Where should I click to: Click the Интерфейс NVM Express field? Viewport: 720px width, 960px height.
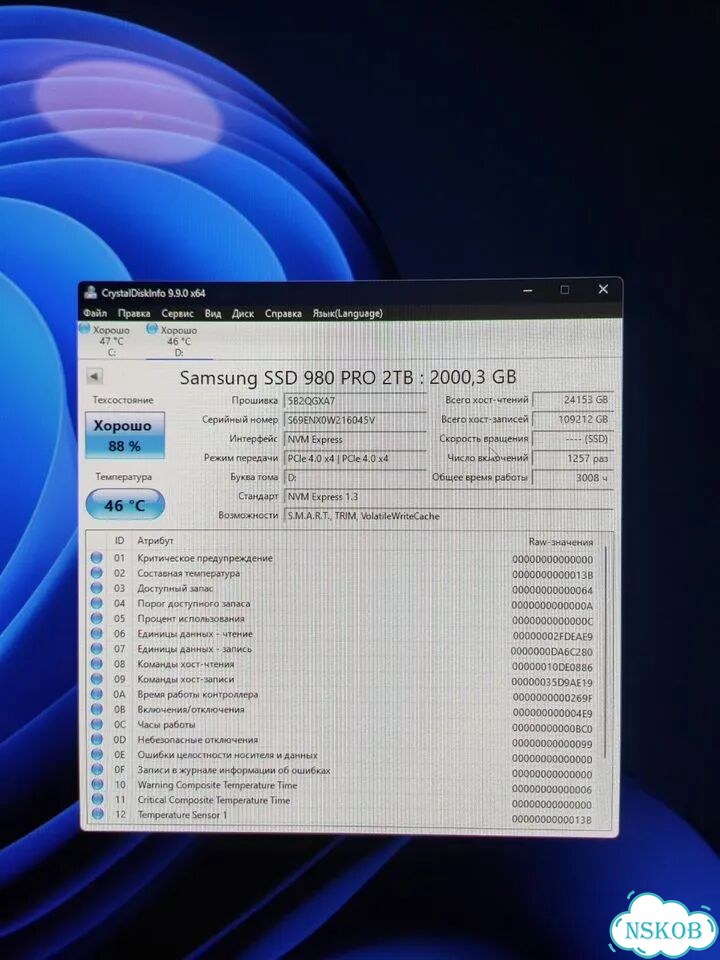pyautogui.click(x=355, y=439)
